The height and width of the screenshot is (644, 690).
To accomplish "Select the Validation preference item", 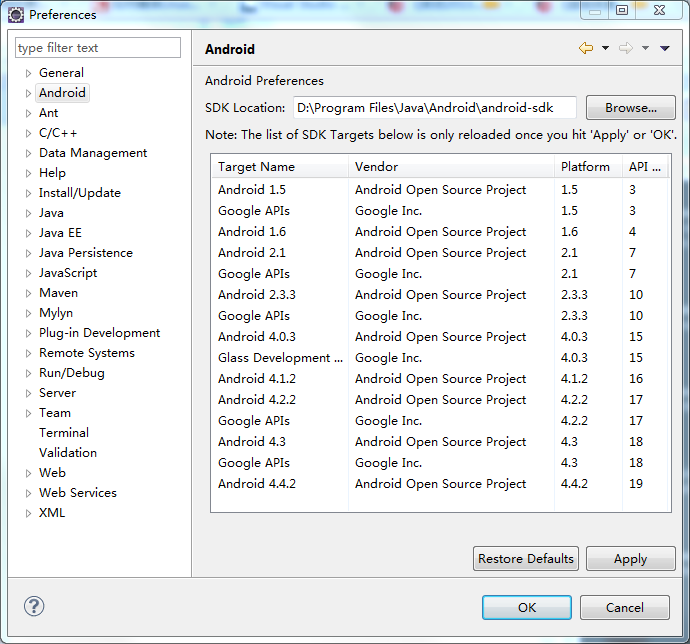I will (x=68, y=453).
